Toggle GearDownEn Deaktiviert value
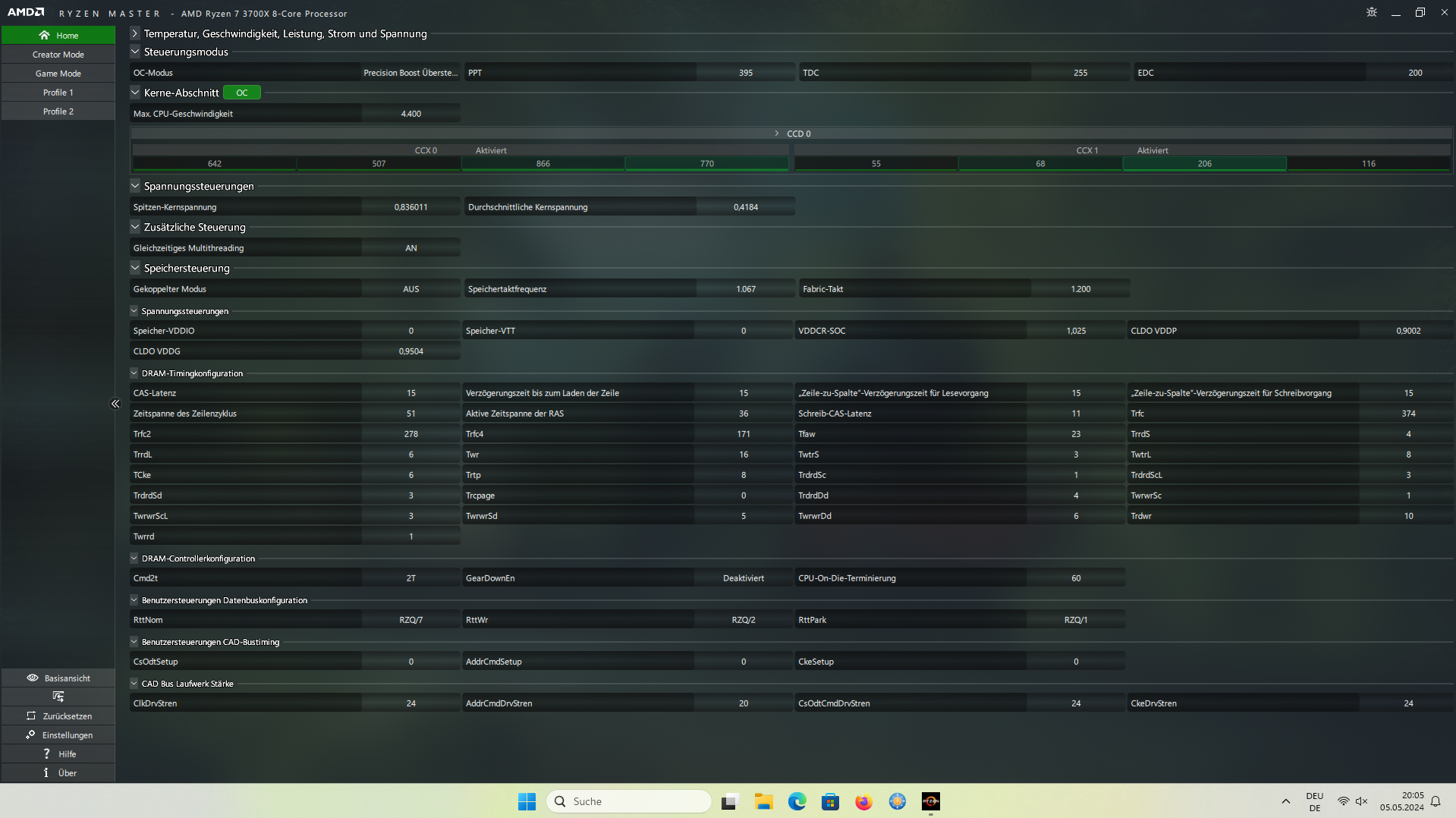Image resolution: width=1456 pixels, height=818 pixels. (743, 578)
